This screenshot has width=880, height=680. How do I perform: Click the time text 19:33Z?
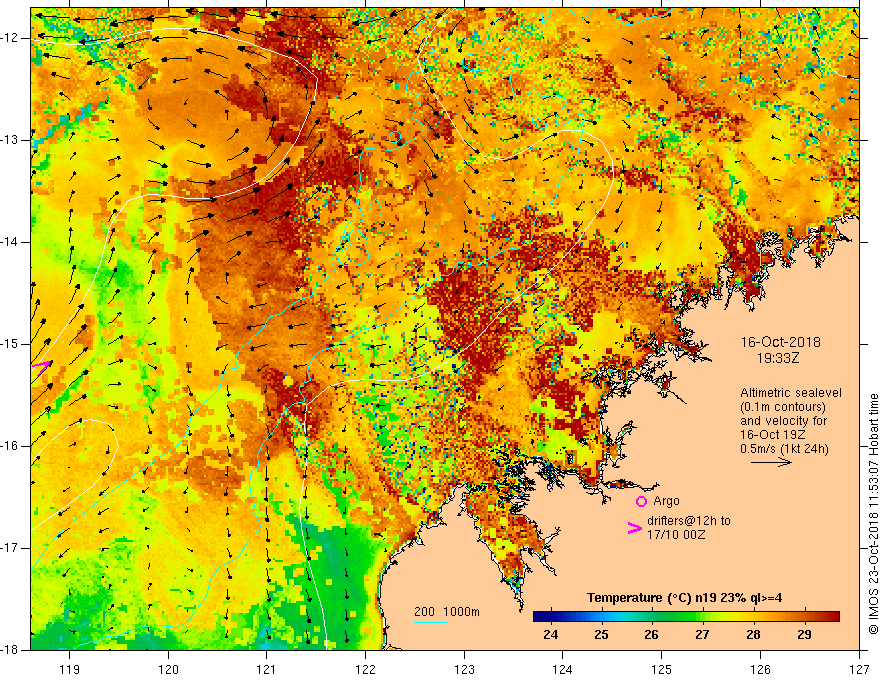click(777, 358)
